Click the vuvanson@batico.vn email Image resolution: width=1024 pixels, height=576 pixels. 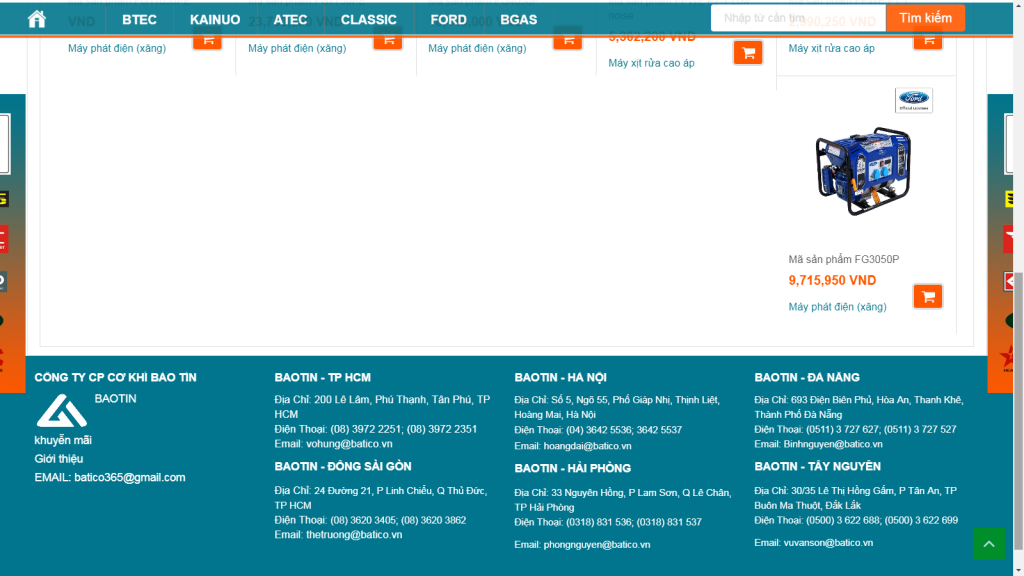coord(828,543)
